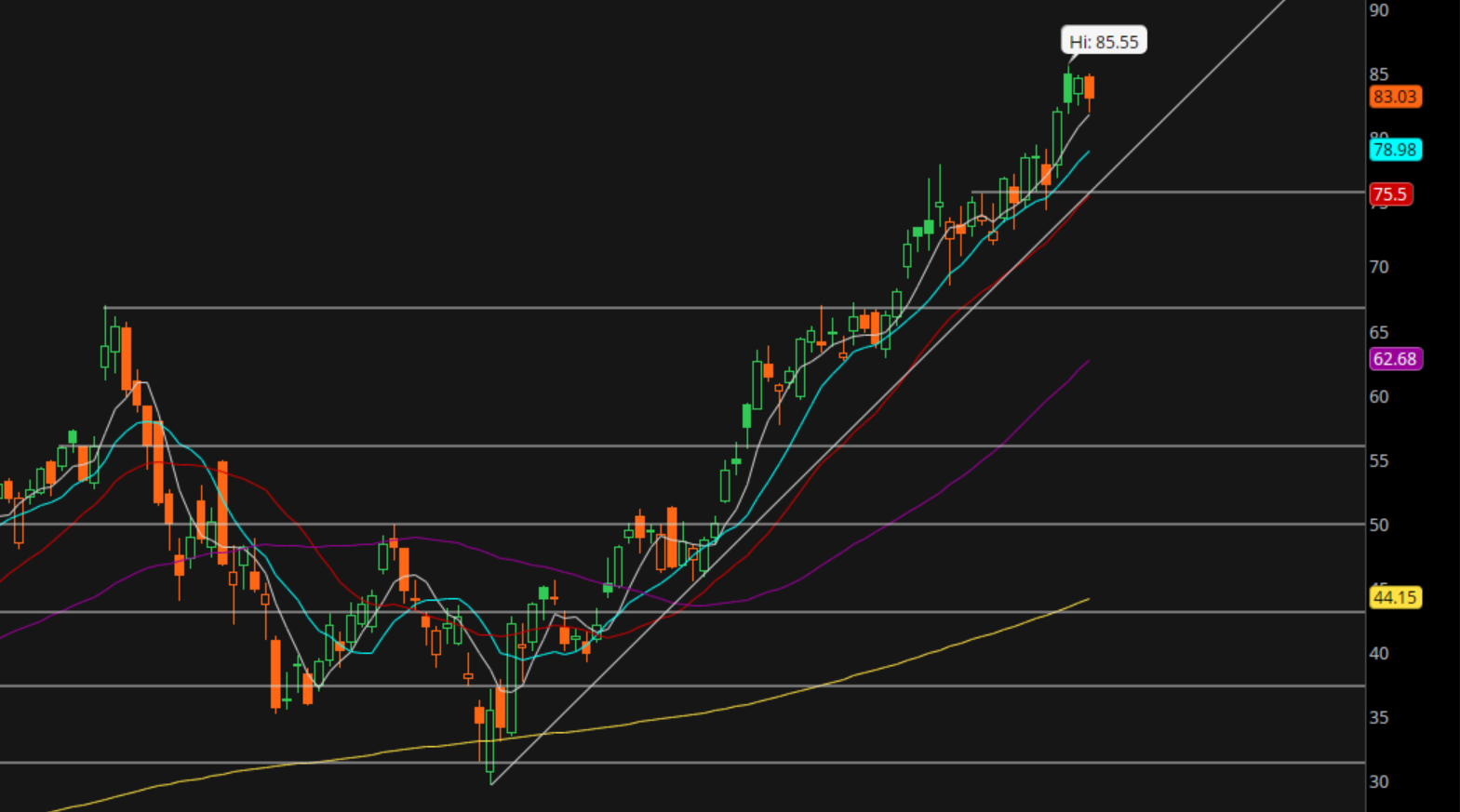Select the cyan 78.98 moving average label
This screenshot has height=812, width=1460.
1395,149
